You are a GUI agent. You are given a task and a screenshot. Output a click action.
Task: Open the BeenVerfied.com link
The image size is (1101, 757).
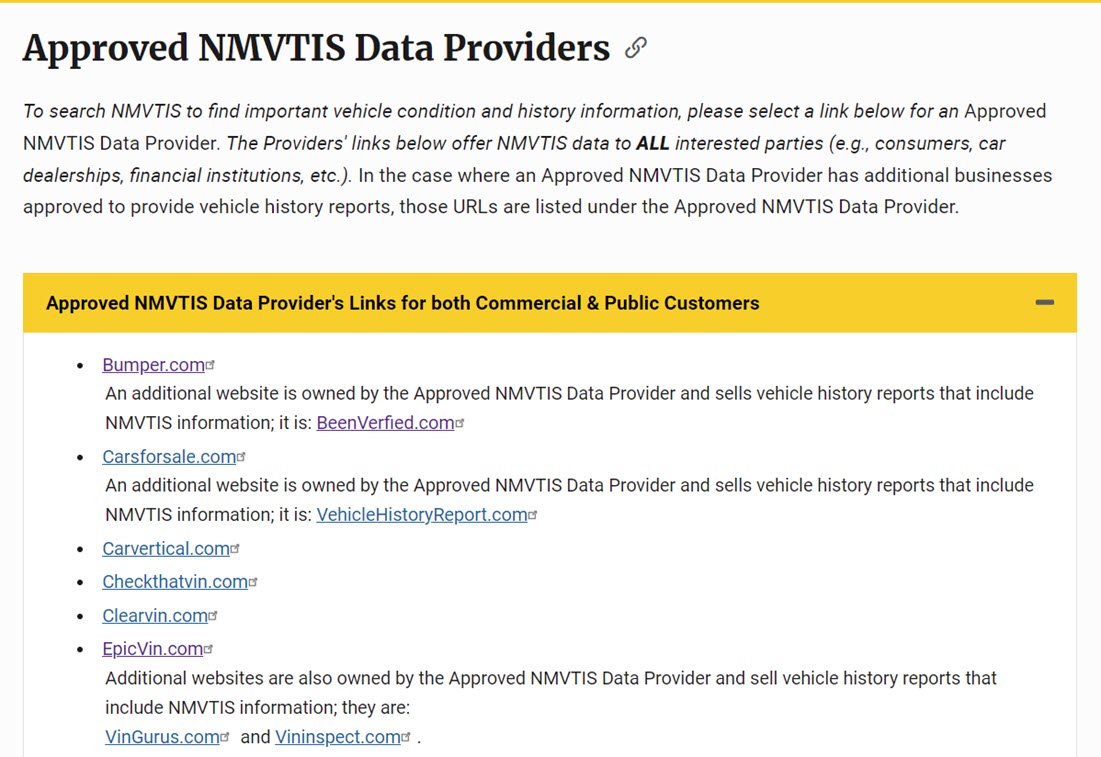click(385, 423)
